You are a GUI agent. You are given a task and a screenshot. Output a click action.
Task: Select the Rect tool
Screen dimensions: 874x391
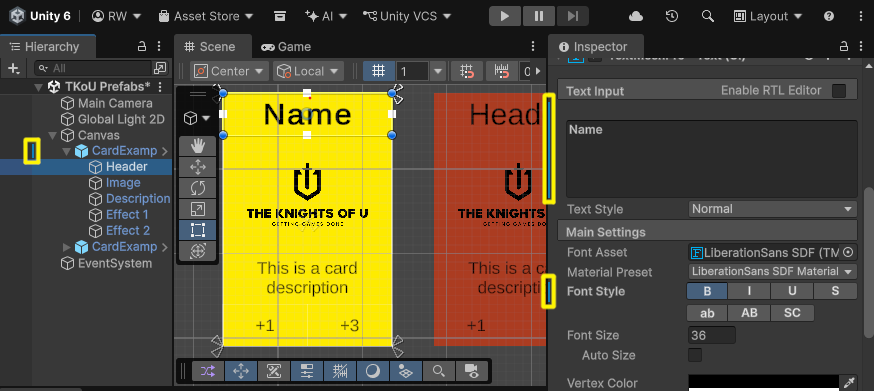(197, 230)
